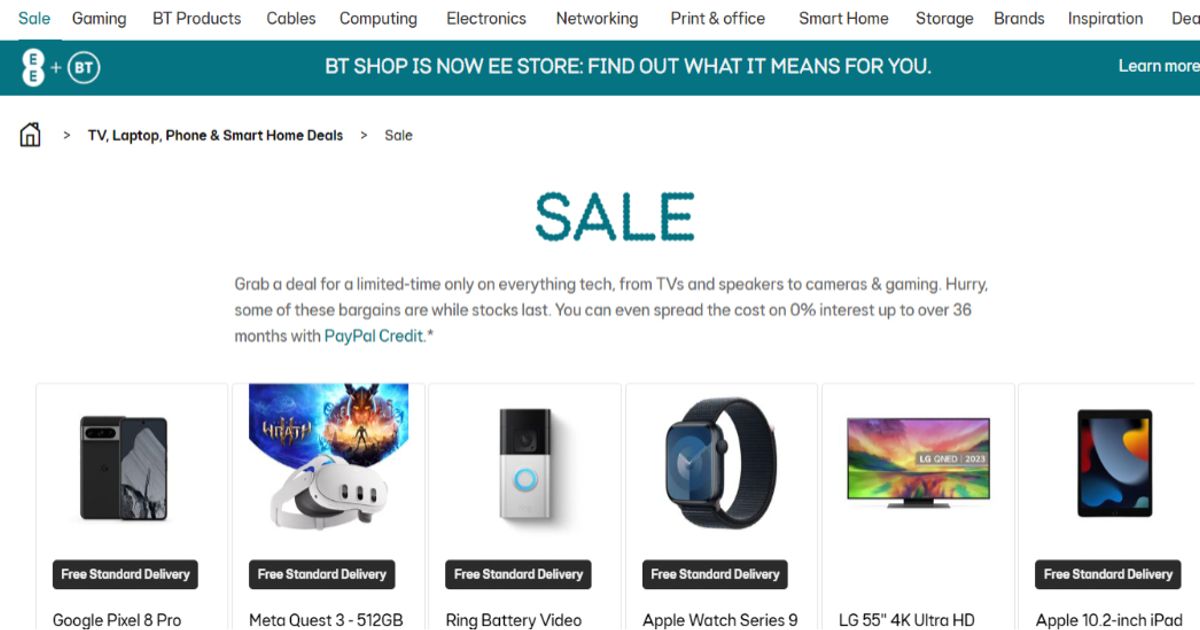Click the home icon in breadcrumb
This screenshot has height=630, width=1200.
pos(30,135)
